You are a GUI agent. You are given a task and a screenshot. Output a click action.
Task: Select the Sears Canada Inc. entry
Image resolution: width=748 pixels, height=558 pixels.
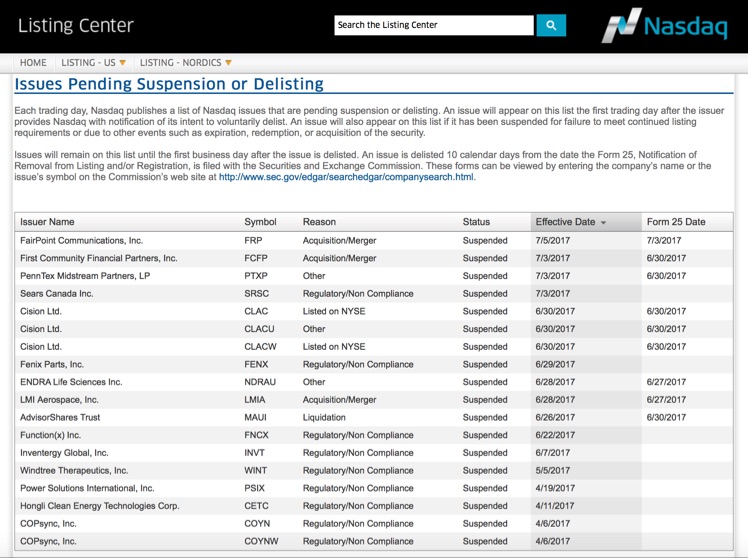click(56, 293)
